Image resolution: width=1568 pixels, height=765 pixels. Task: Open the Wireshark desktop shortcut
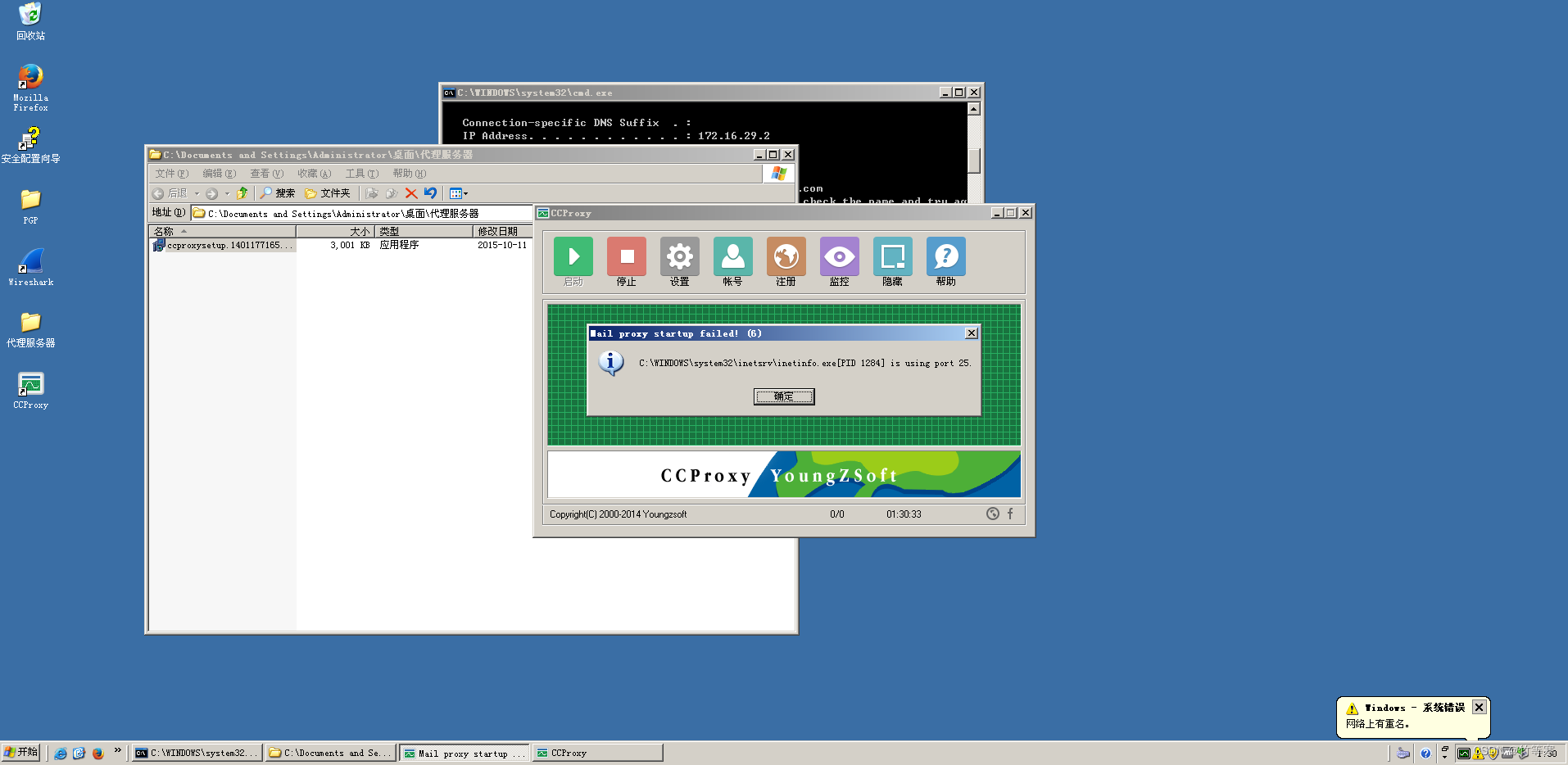(30, 268)
